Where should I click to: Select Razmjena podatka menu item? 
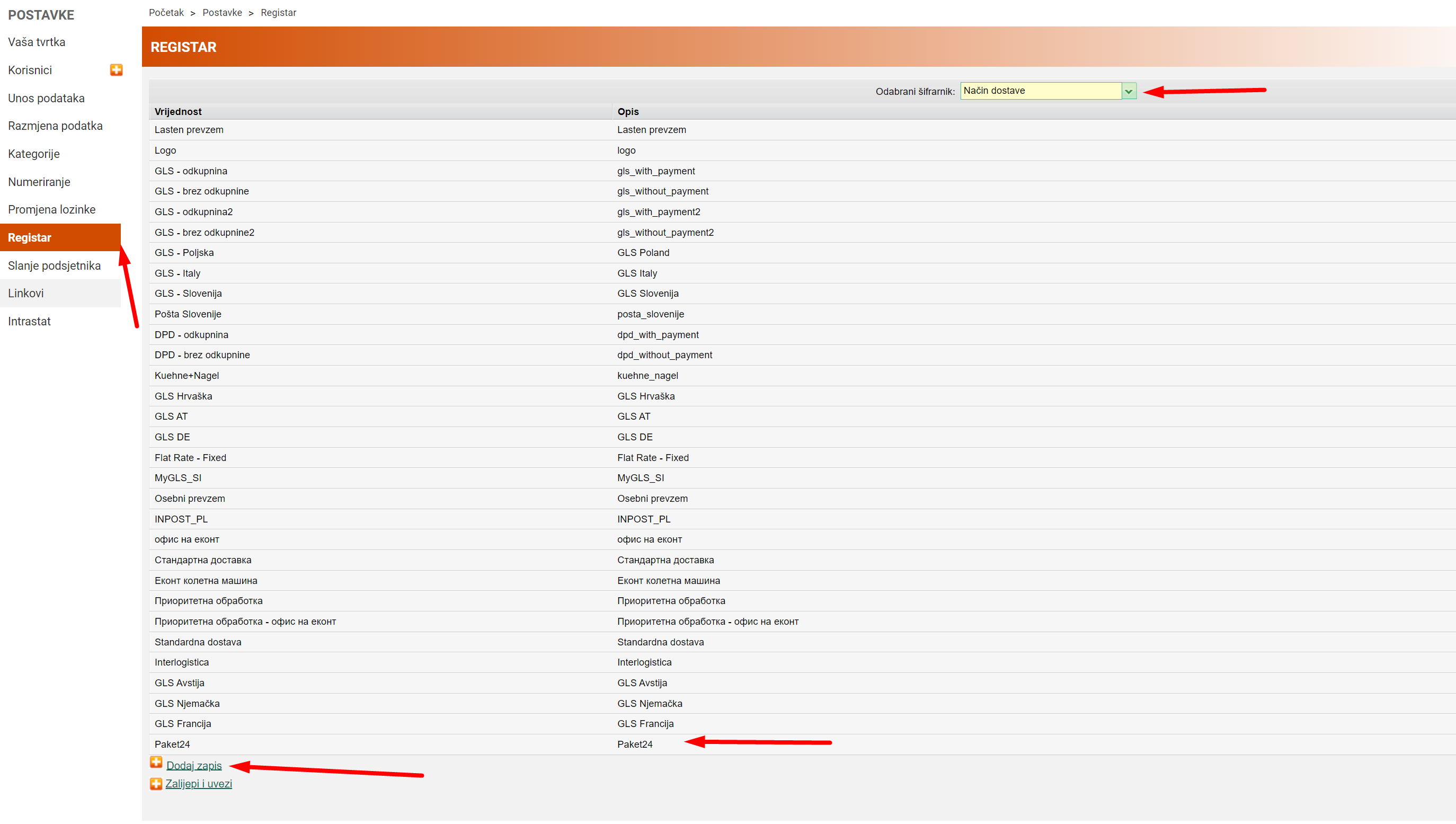tap(56, 126)
